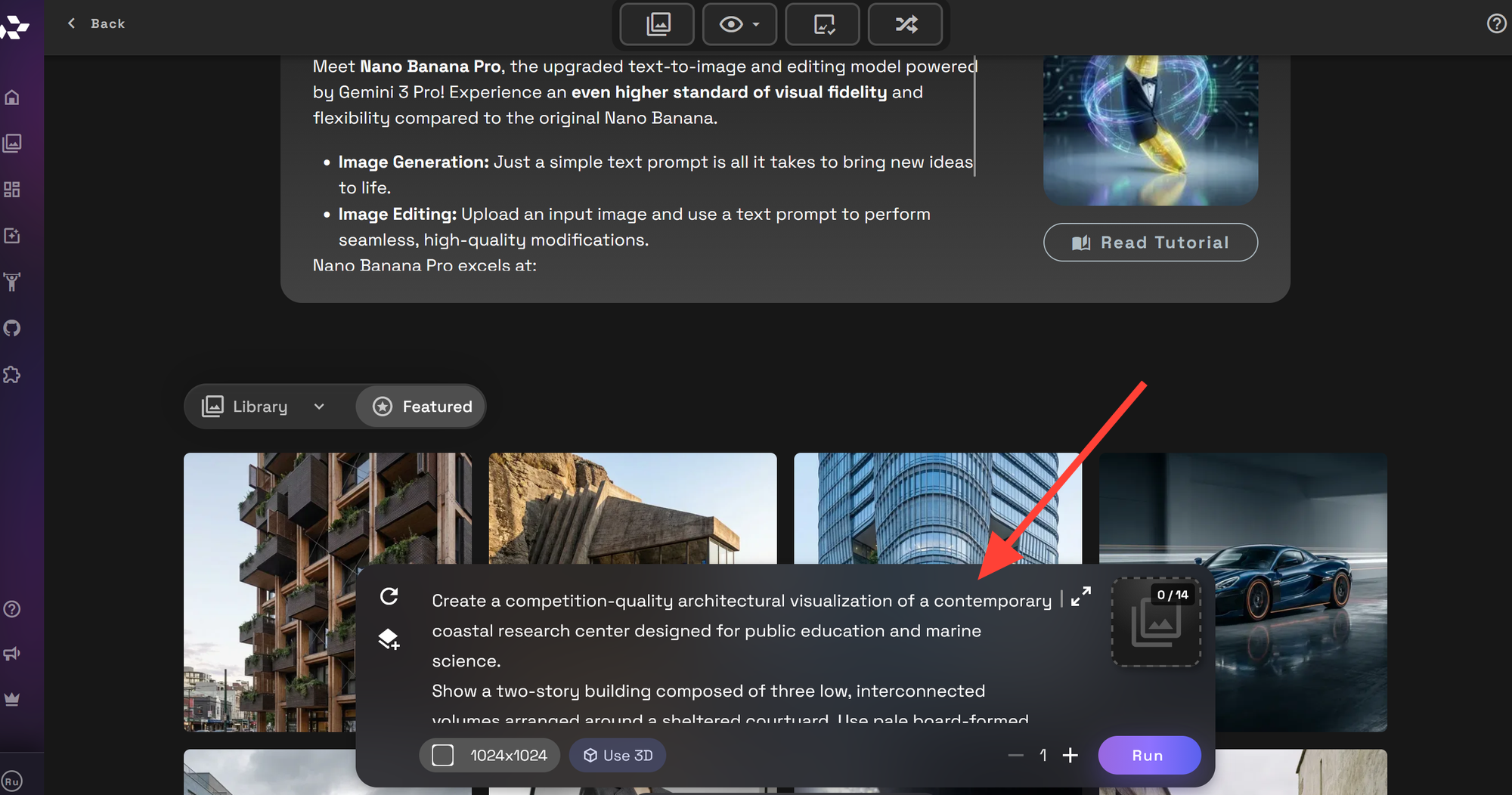
Task: Click the Home icon in the sidebar
Action: pyautogui.click(x=12, y=97)
